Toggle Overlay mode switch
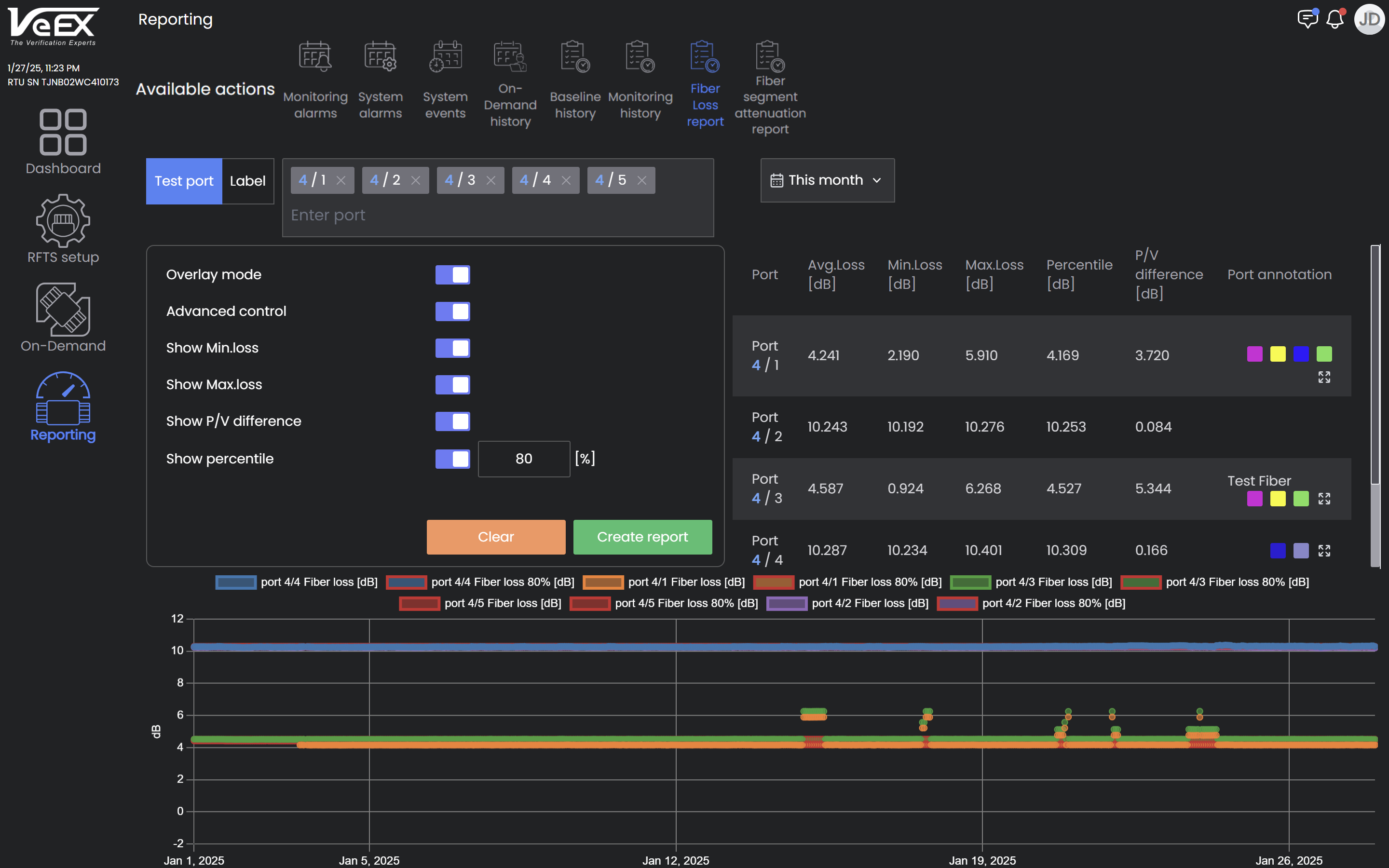Viewport: 1389px width, 868px height. pos(452,275)
